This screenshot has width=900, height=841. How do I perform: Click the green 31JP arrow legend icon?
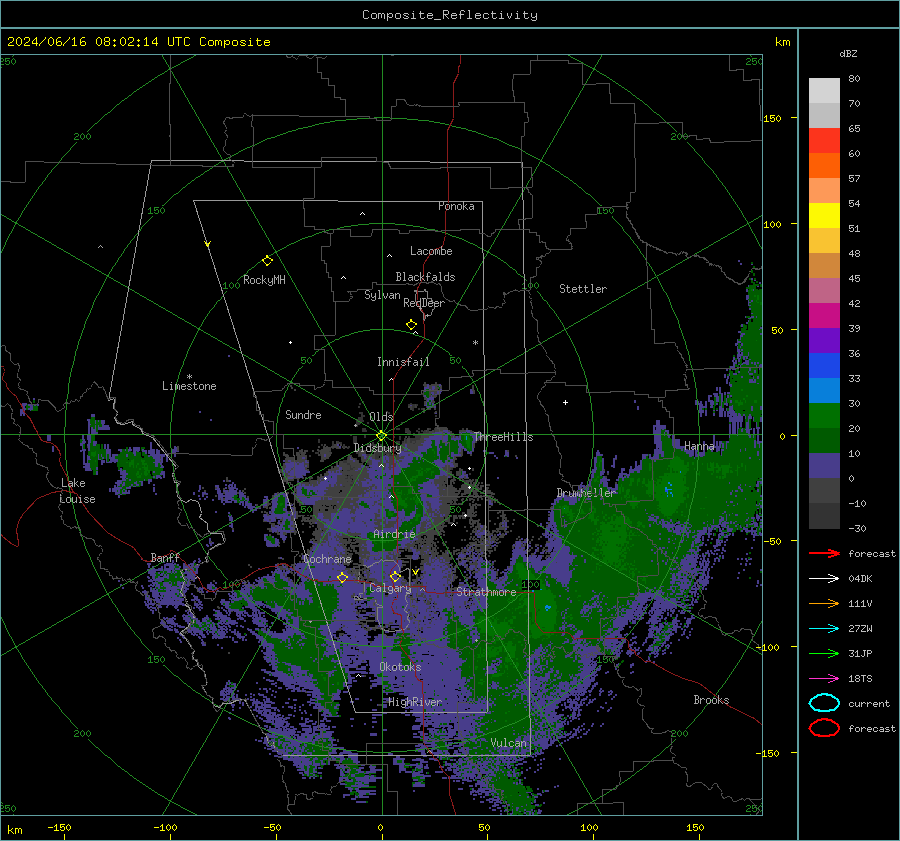coord(824,653)
